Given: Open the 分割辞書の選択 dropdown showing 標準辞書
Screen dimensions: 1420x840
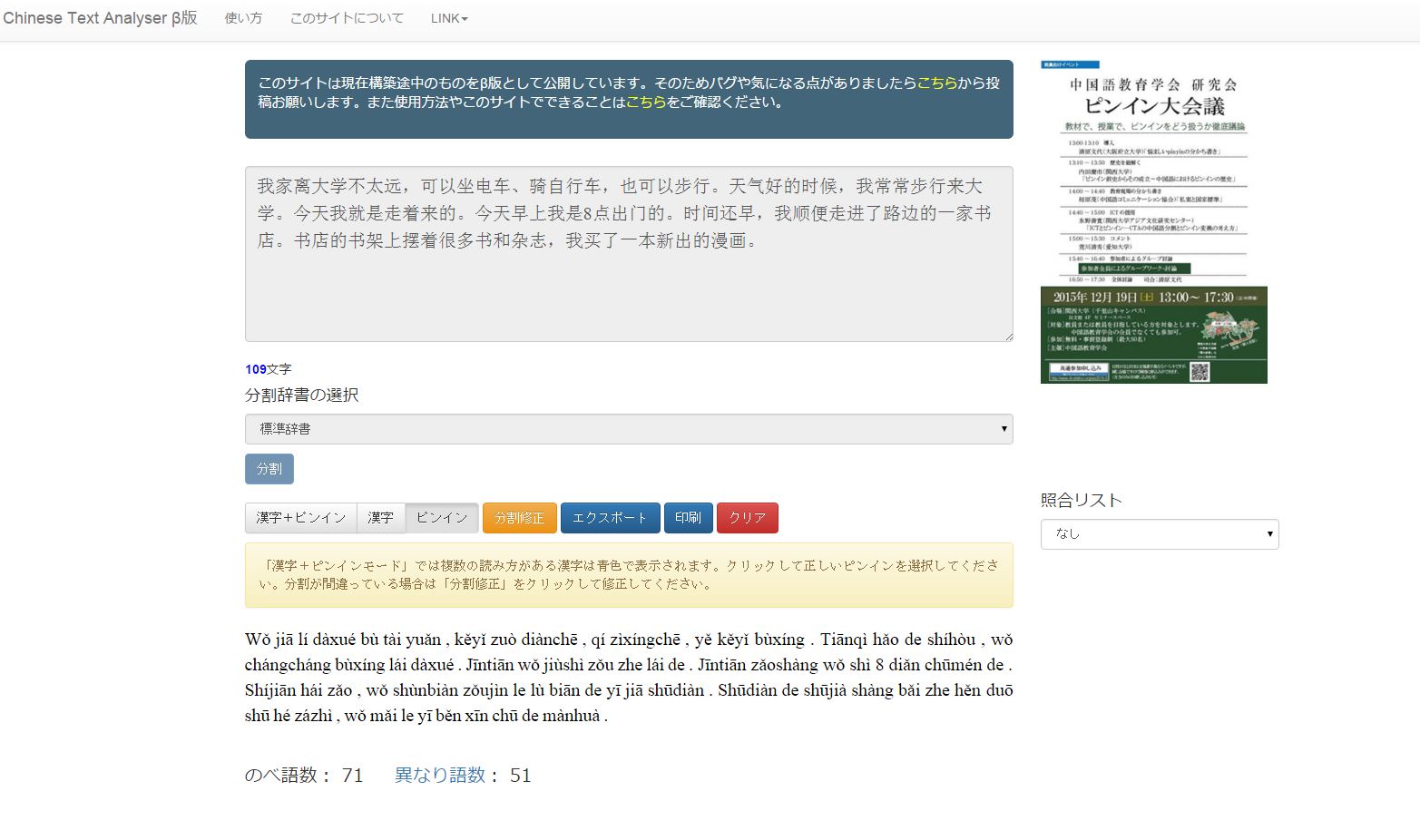Looking at the screenshot, I should point(629,429).
